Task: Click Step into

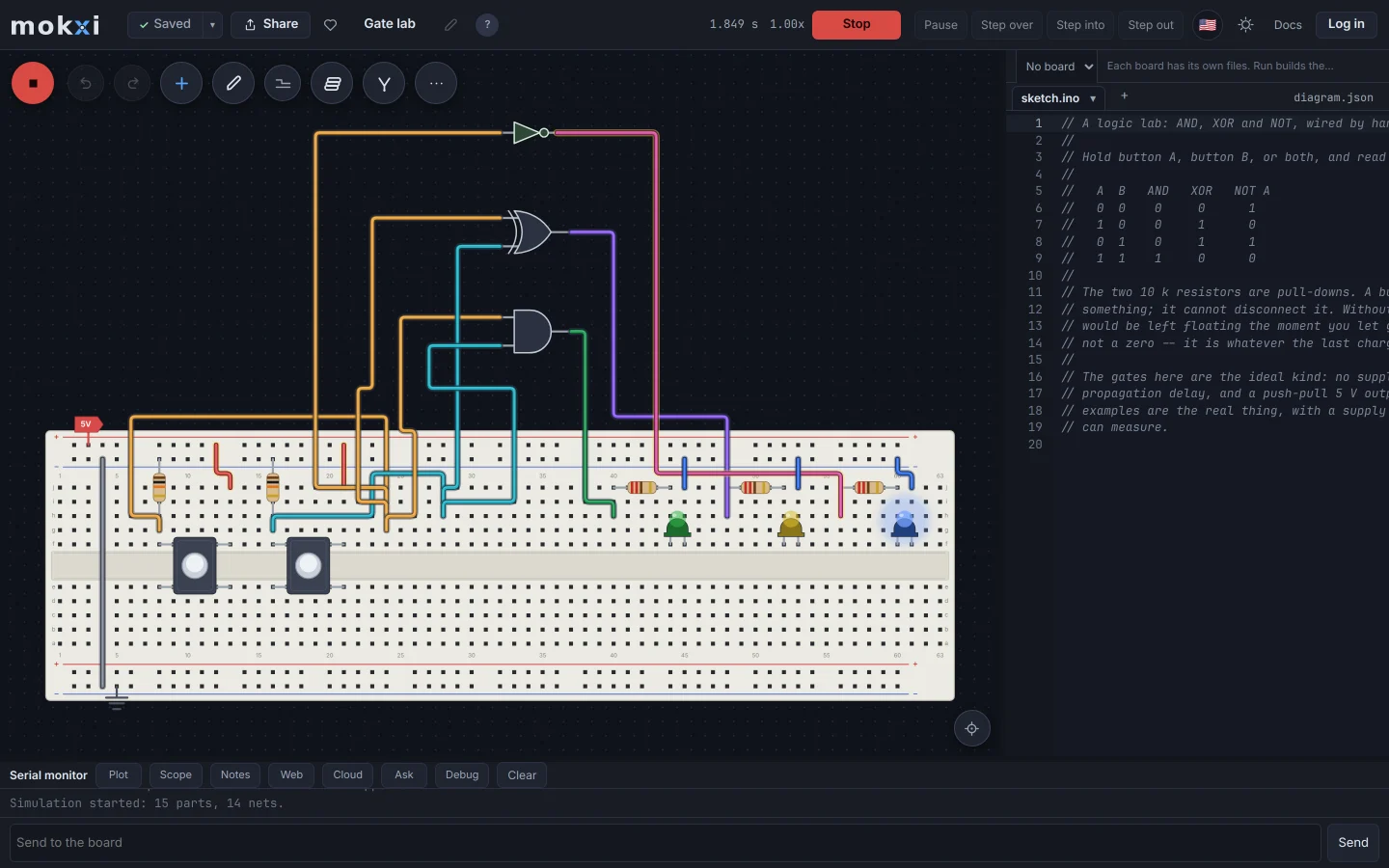Action: pos(1080,25)
